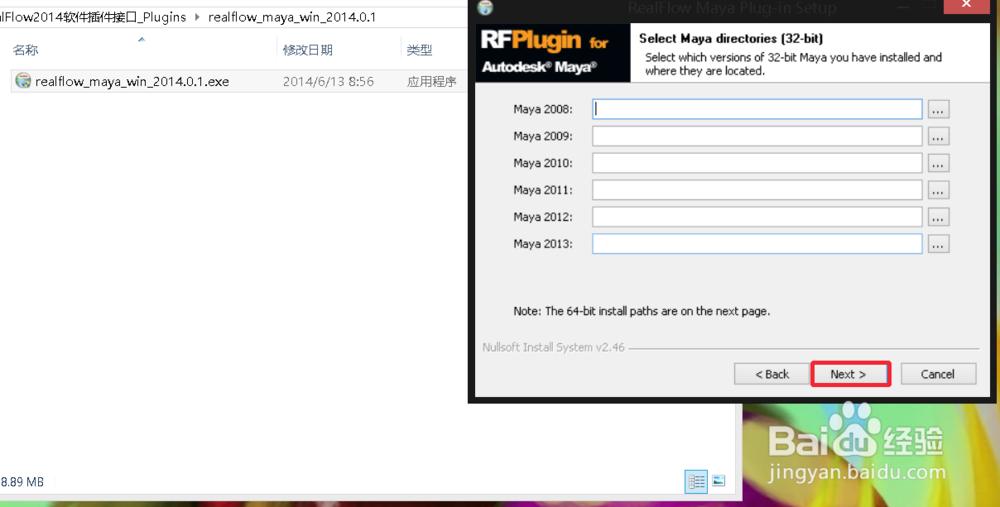Browse for the Maya 2010 directory
The height and width of the screenshot is (507, 1000).
coord(938,163)
